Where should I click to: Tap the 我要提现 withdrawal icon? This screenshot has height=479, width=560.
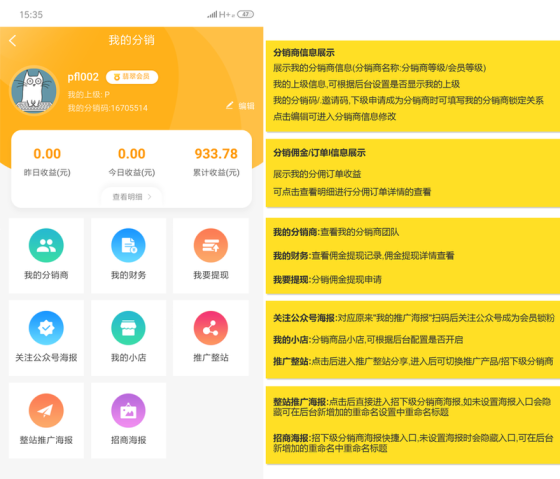211,245
